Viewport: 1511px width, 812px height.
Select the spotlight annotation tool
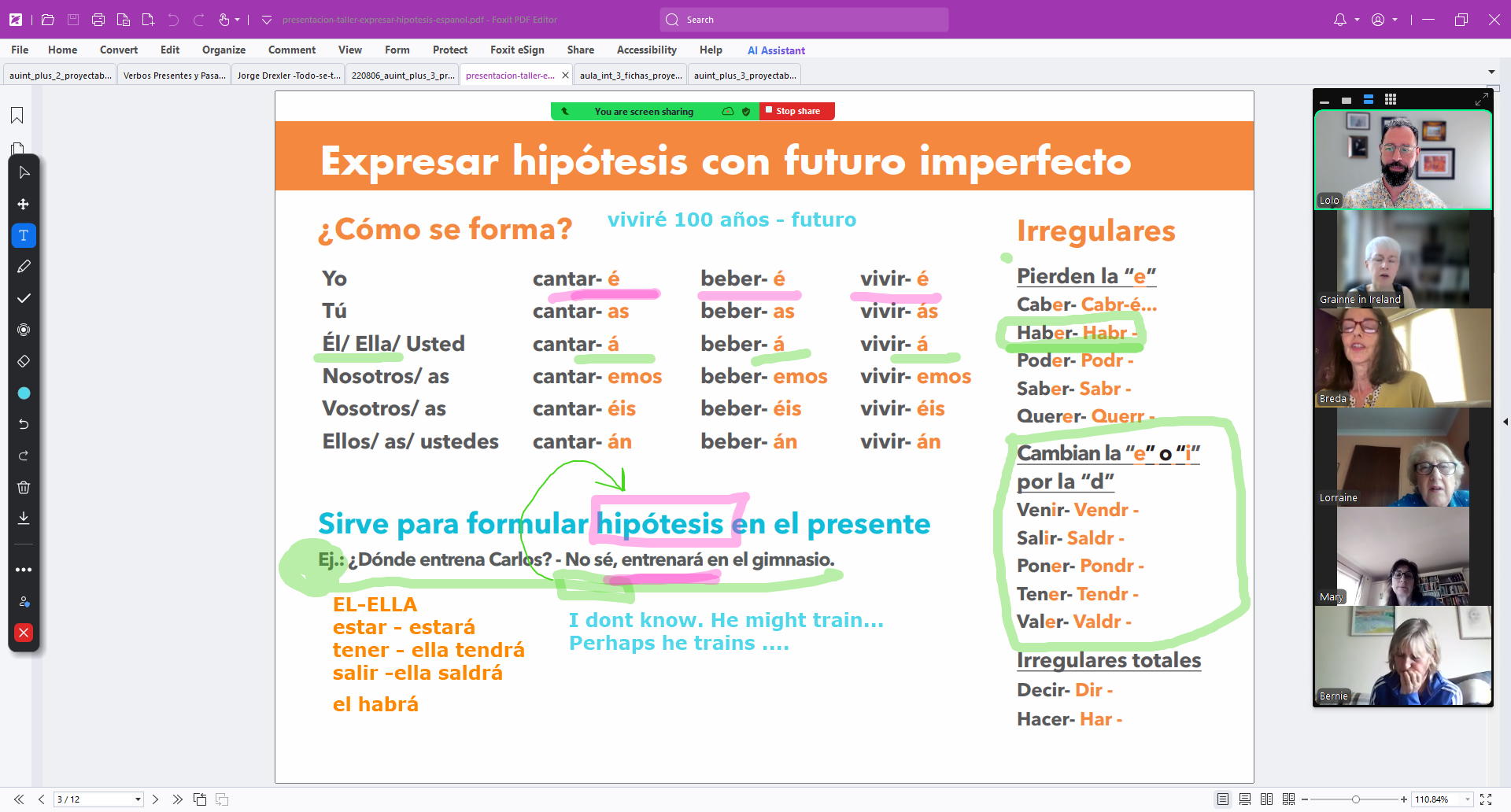coord(24,330)
